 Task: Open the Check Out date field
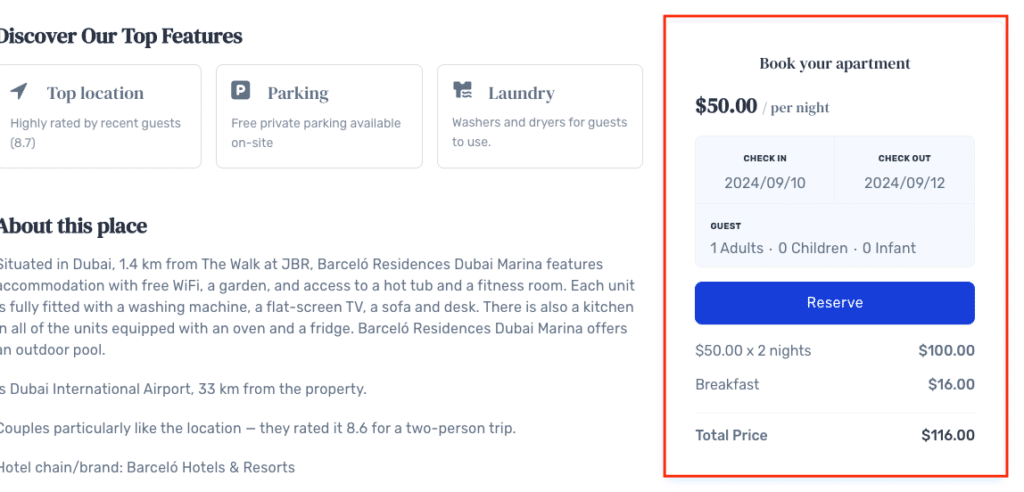coord(904,170)
